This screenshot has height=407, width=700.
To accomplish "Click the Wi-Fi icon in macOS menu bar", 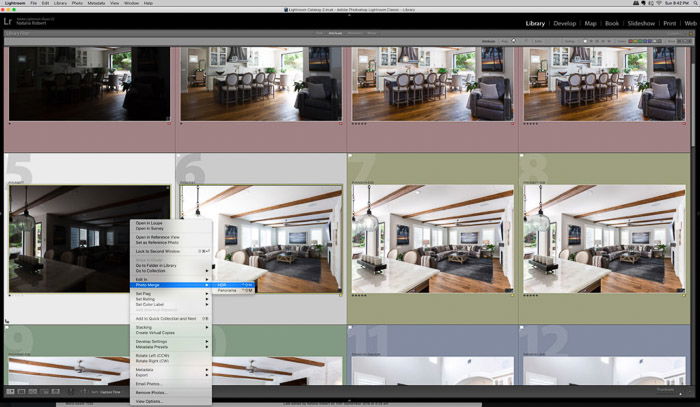I will 659,3.
